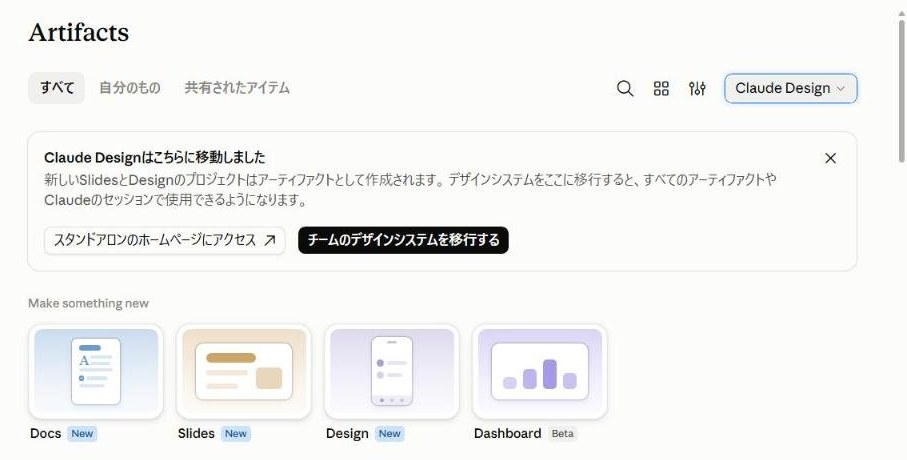
Task: Click the New badge beside Slides
Action: point(236,434)
